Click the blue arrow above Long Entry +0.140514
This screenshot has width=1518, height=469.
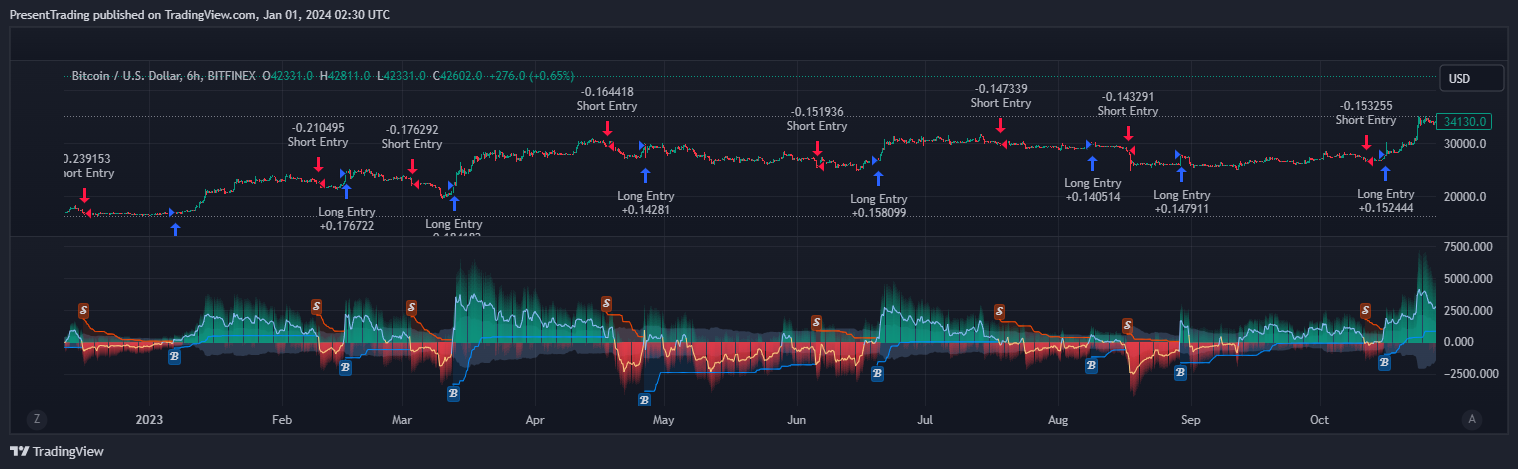(1092, 162)
